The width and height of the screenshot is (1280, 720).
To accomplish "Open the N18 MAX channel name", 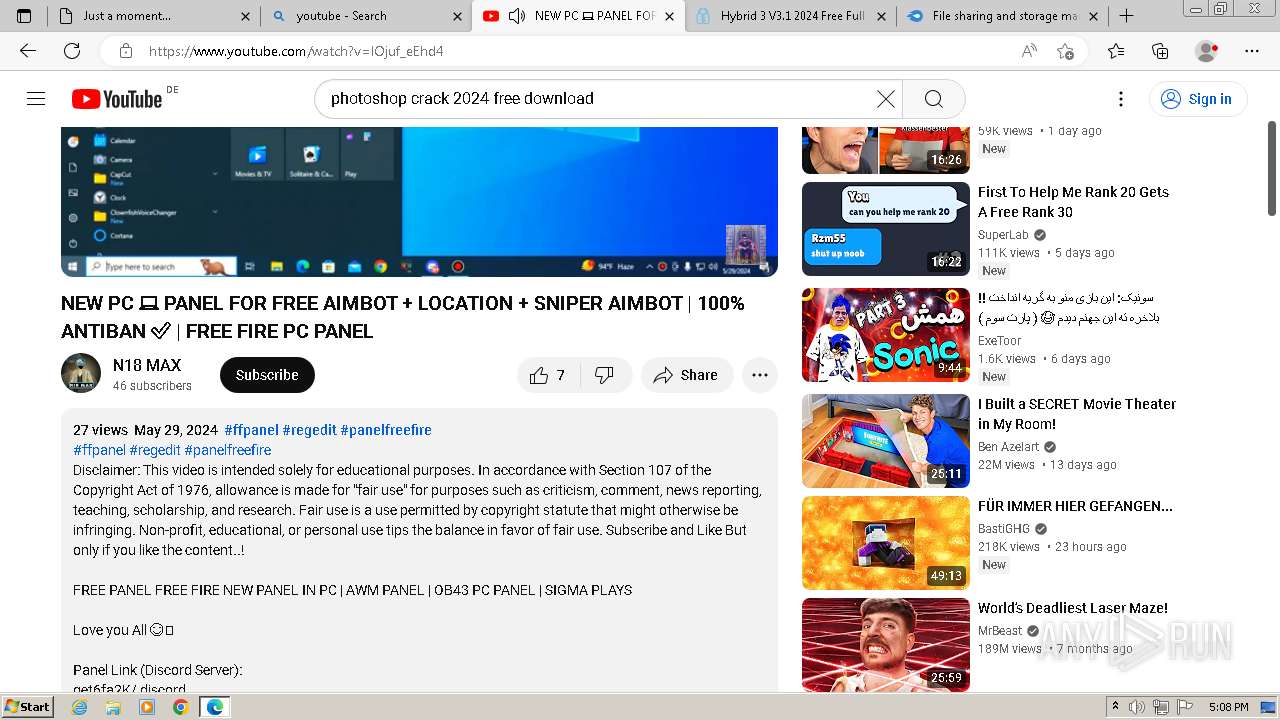I will [147, 365].
